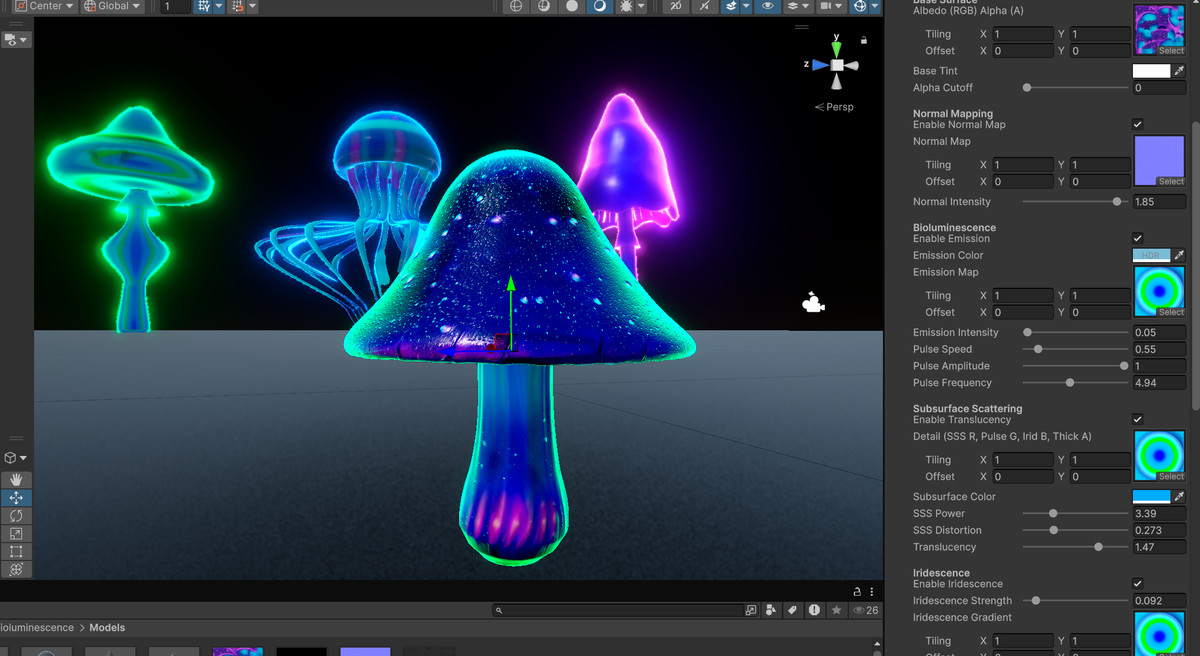1200x656 pixels.
Task: Click the camera icon in the Scene view
Action: point(813,302)
